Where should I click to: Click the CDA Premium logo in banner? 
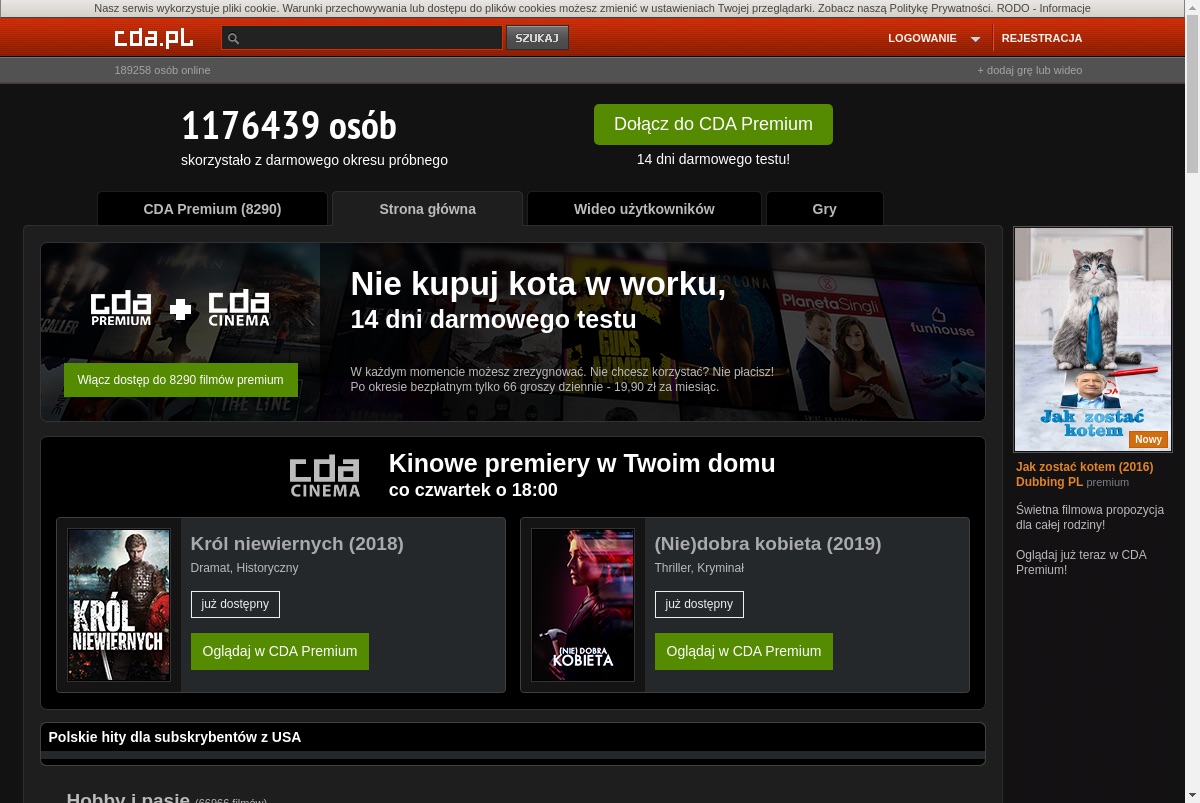[x=121, y=309]
